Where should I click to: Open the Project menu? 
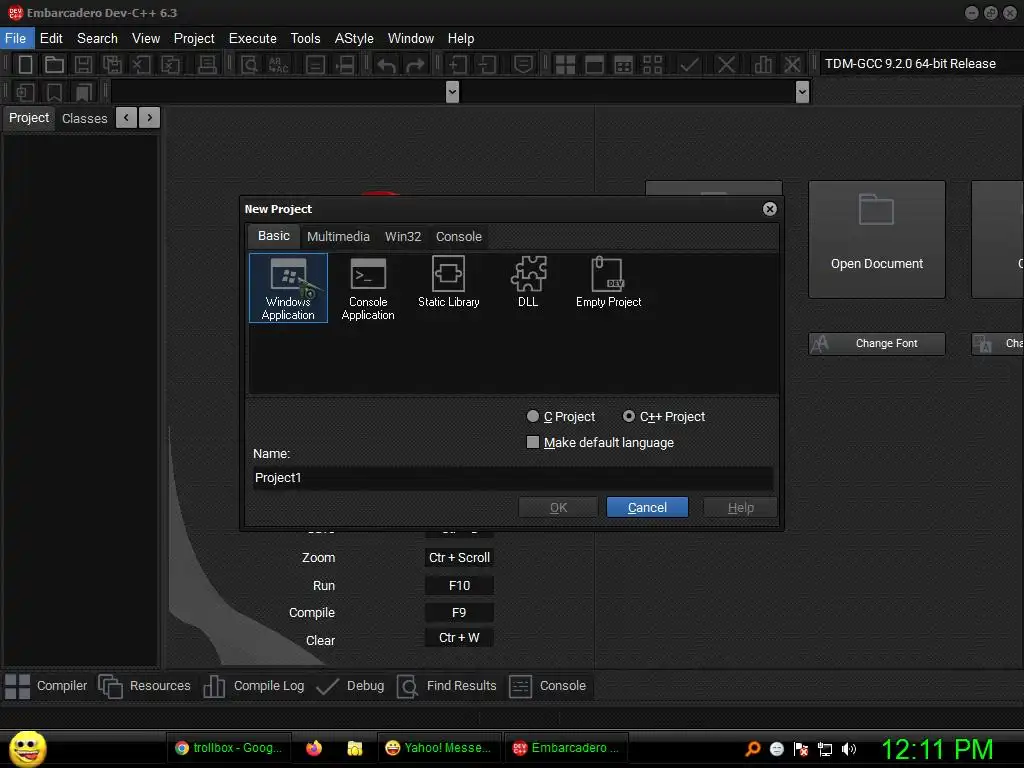point(194,39)
